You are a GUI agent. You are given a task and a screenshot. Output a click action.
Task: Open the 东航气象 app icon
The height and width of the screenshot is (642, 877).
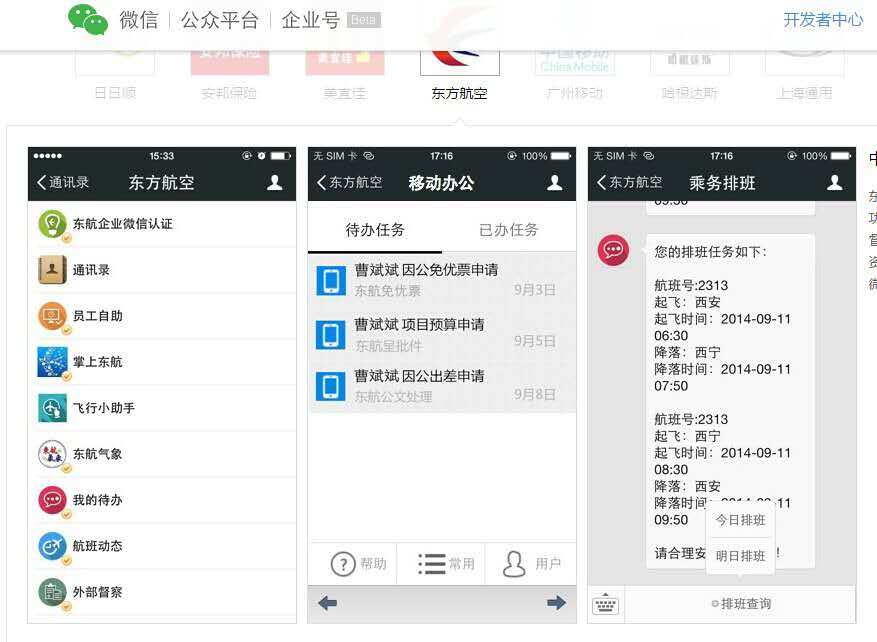click(52, 454)
